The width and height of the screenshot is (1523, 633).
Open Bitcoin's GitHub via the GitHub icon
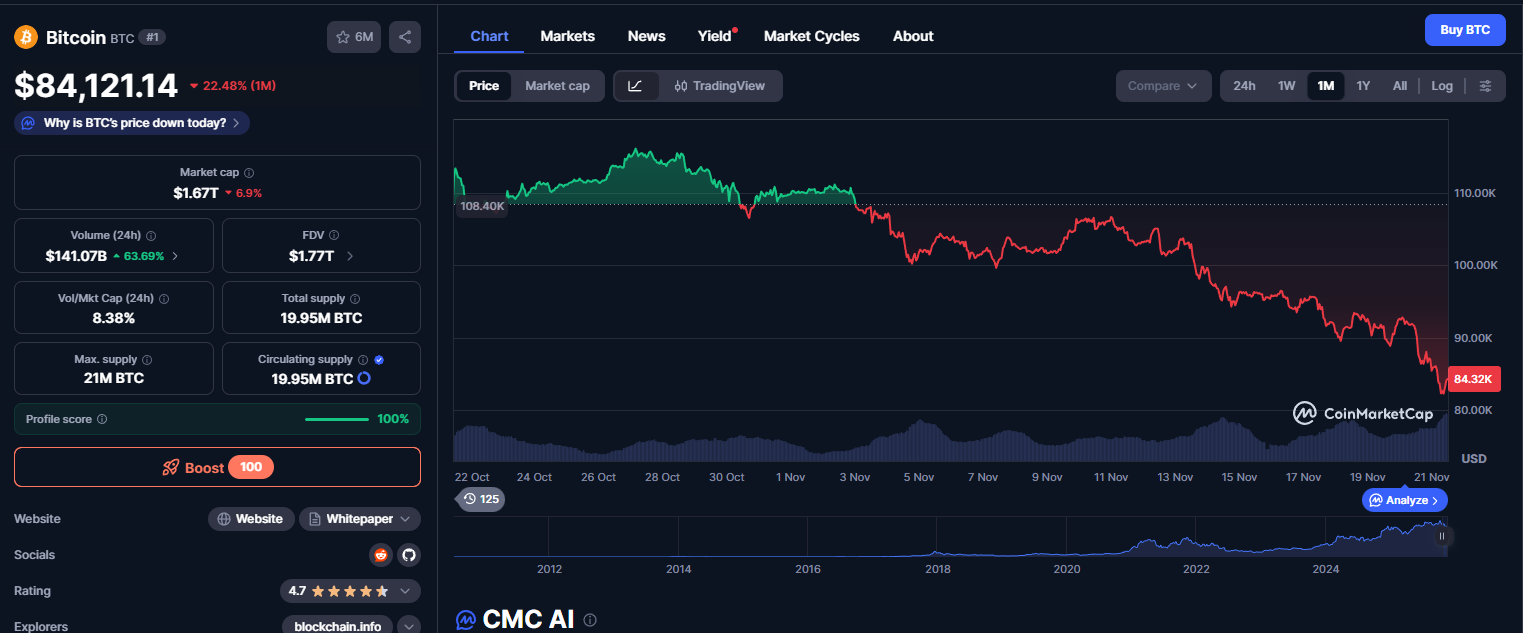(x=409, y=554)
